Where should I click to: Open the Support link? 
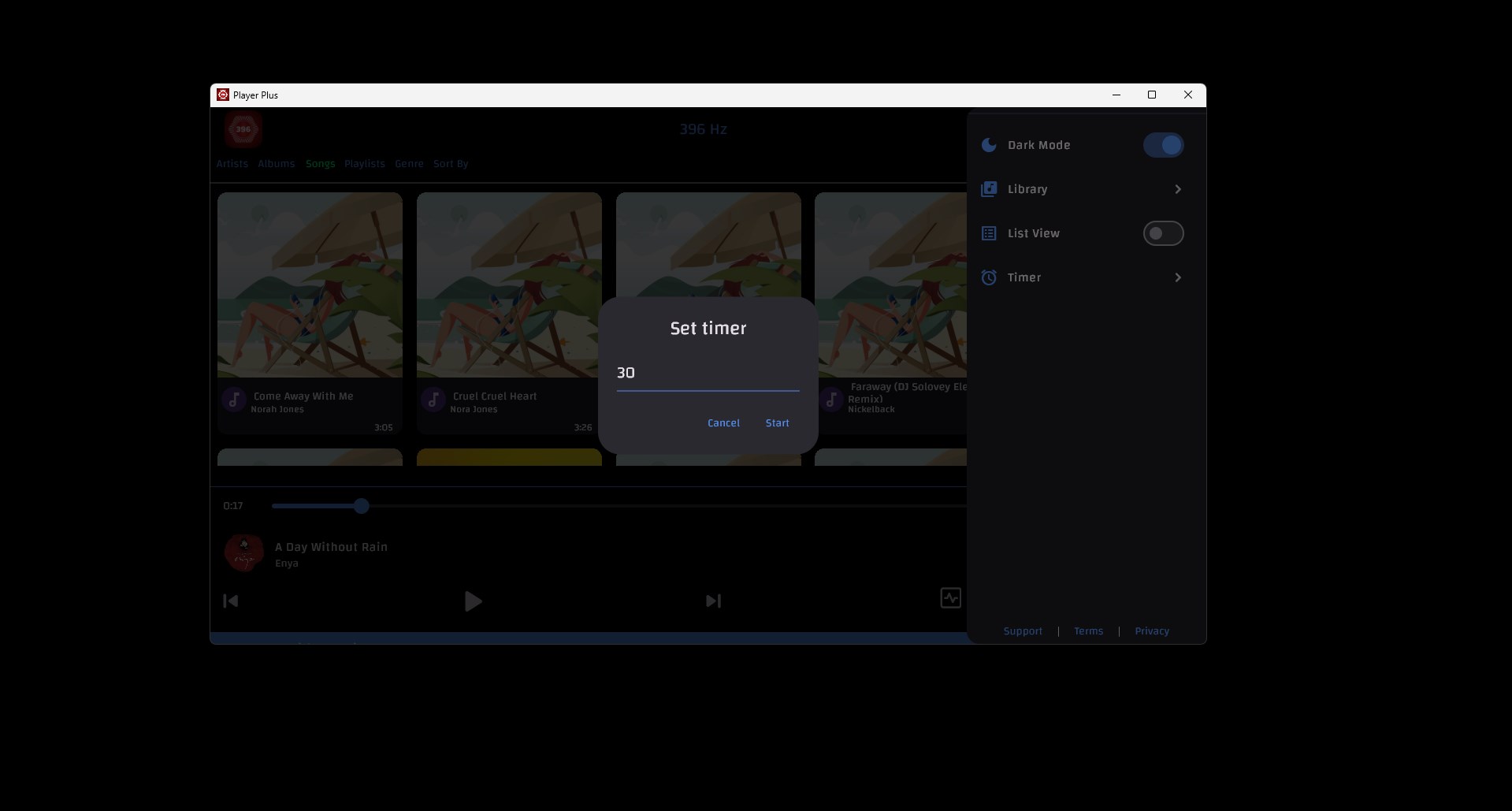[x=1023, y=631]
